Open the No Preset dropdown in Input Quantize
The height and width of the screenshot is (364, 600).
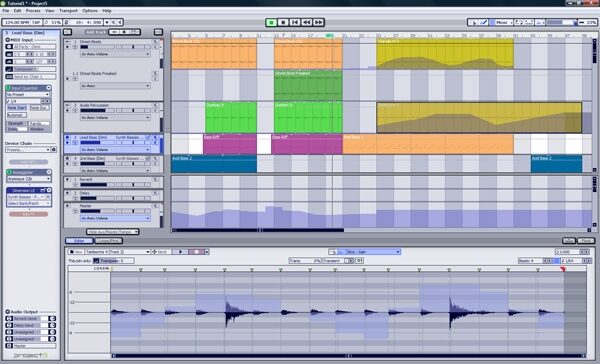pyautogui.click(x=28, y=95)
